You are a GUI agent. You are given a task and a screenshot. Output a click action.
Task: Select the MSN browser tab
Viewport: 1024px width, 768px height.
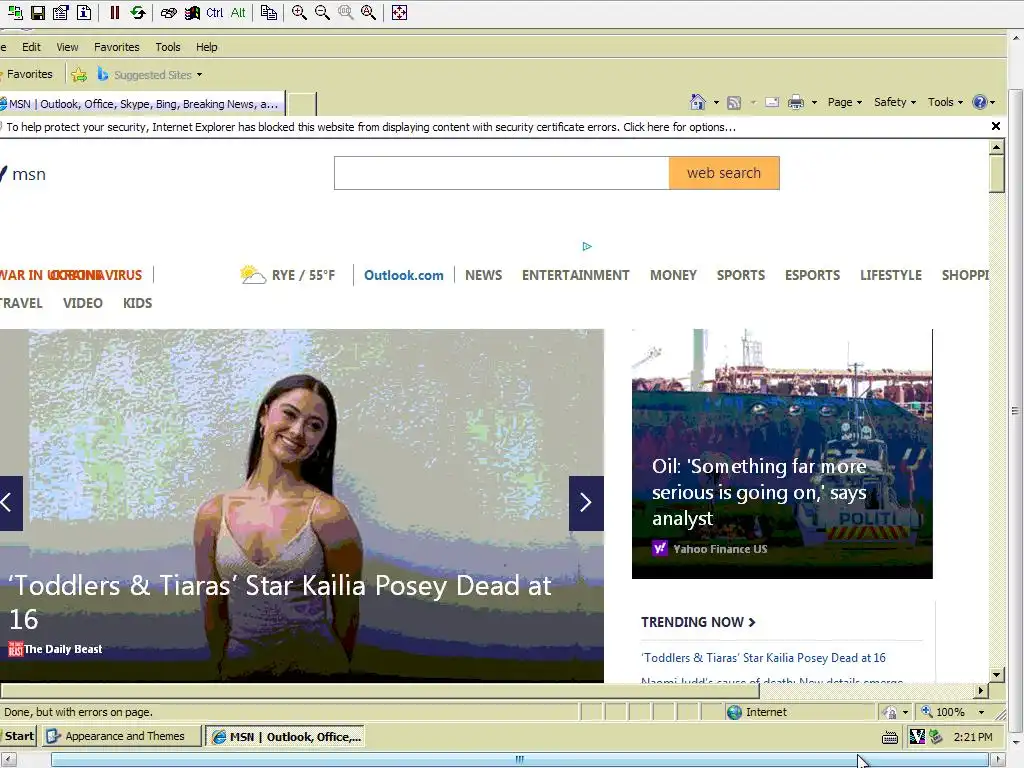pos(142,104)
